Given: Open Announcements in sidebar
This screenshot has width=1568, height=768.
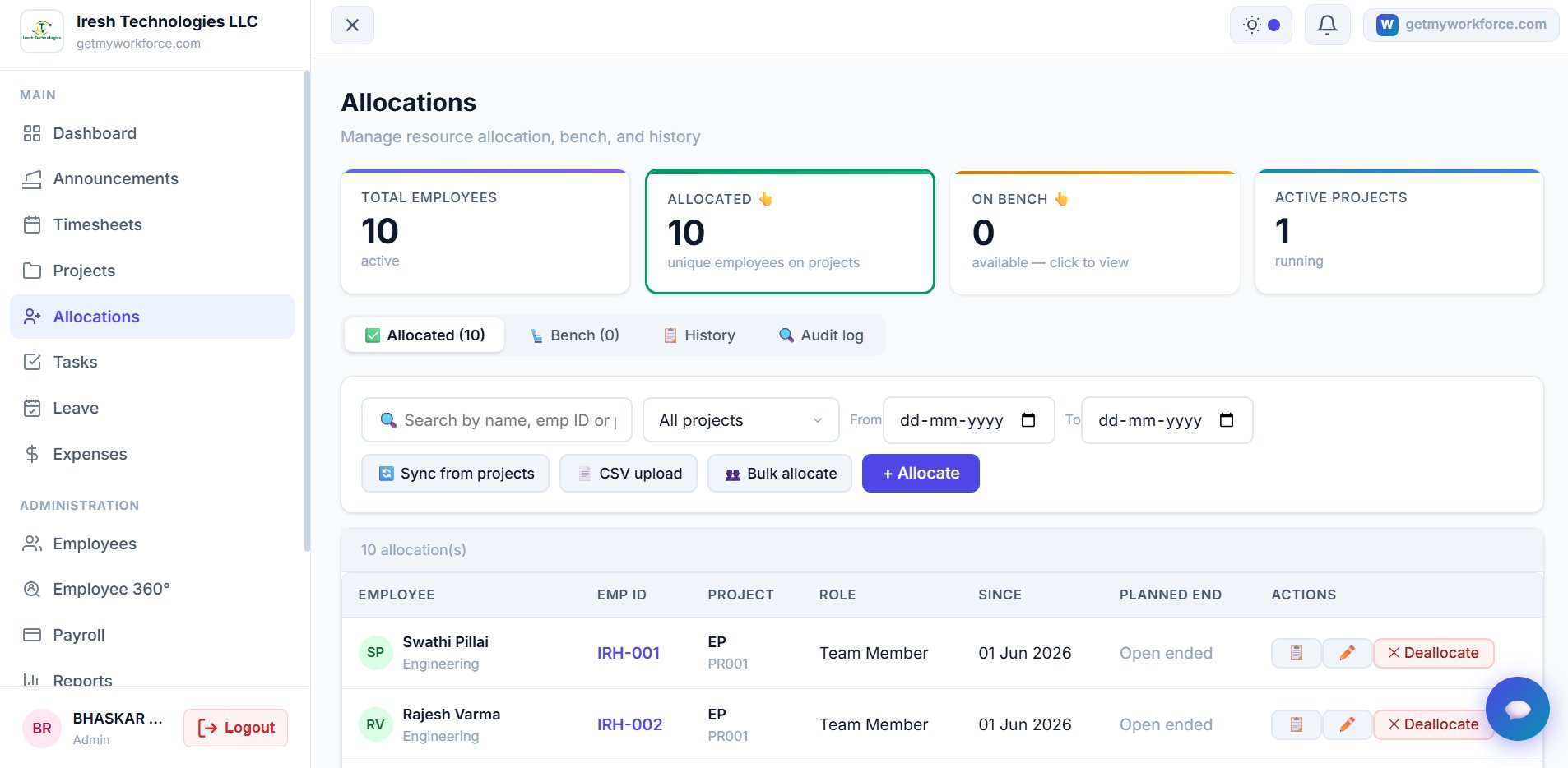Looking at the screenshot, I should pos(152,178).
